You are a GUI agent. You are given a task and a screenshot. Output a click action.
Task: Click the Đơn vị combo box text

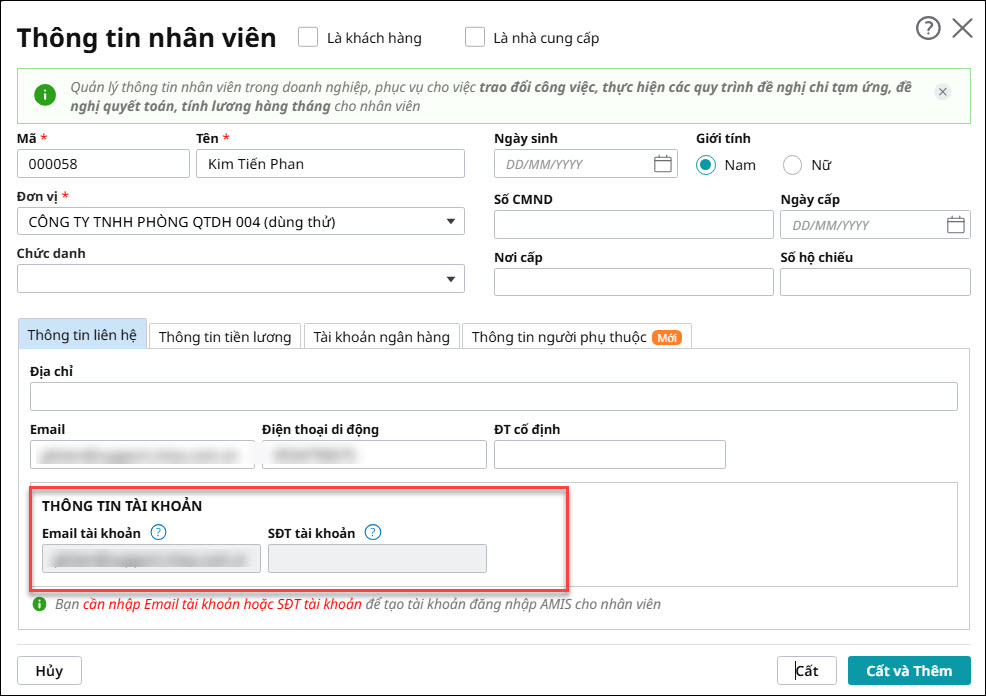tap(182, 222)
